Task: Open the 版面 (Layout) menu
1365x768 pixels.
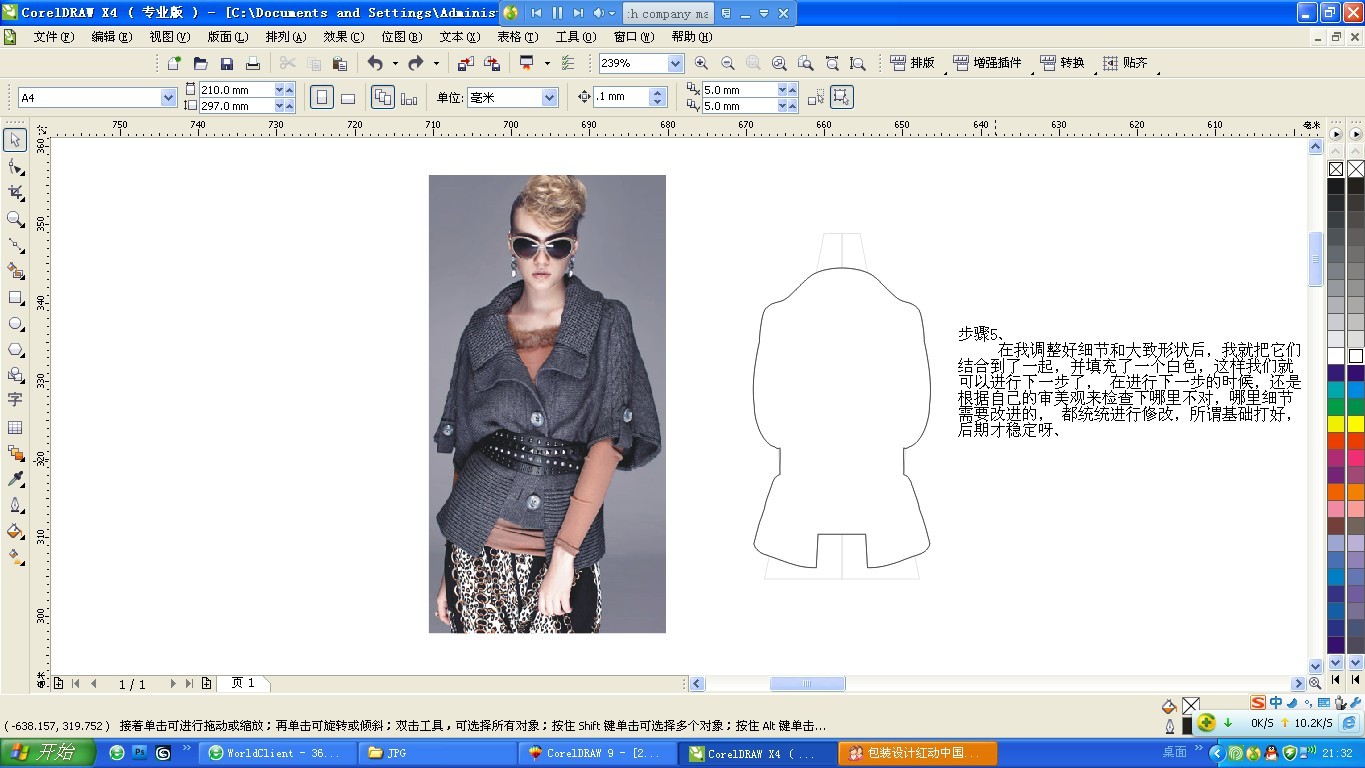Action: (227, 37)
